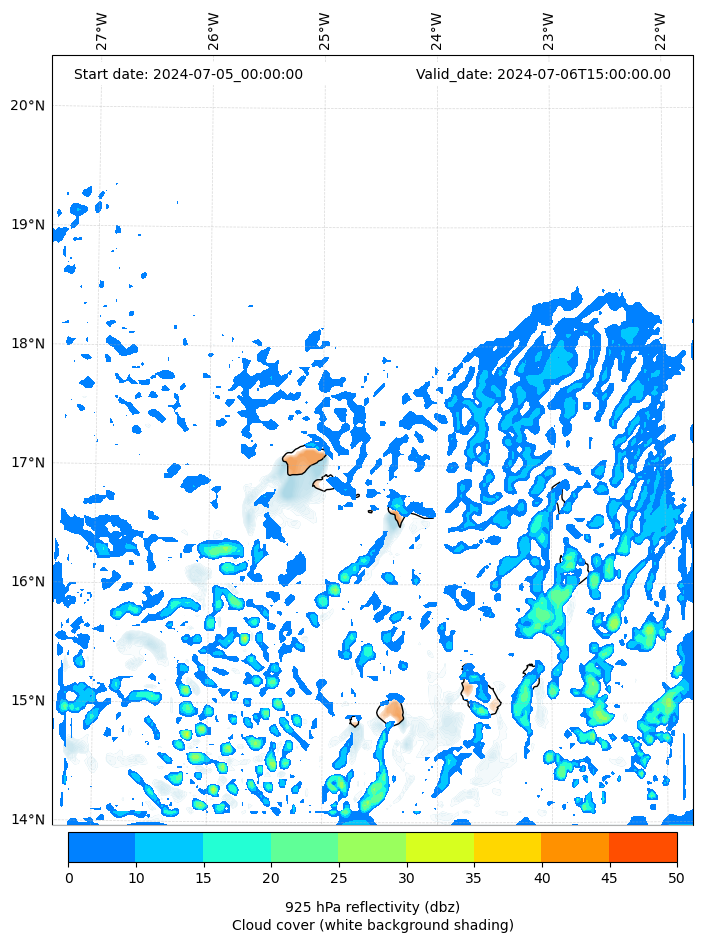Click the 19°N latitude label
This screenshot has height=942, width=703.
pos(28,225)
